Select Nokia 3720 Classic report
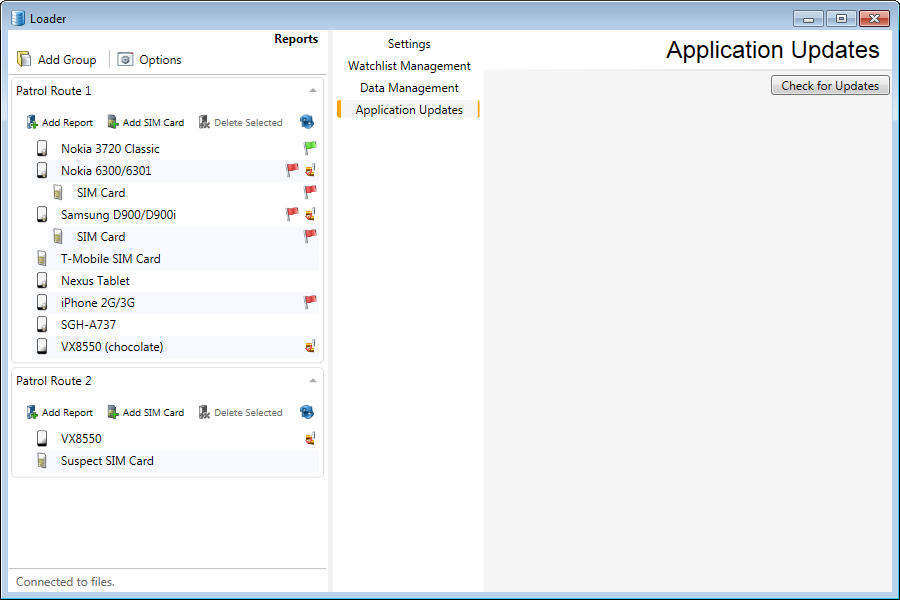The width and height of the screenshot is (900, 600). (175, 149)
